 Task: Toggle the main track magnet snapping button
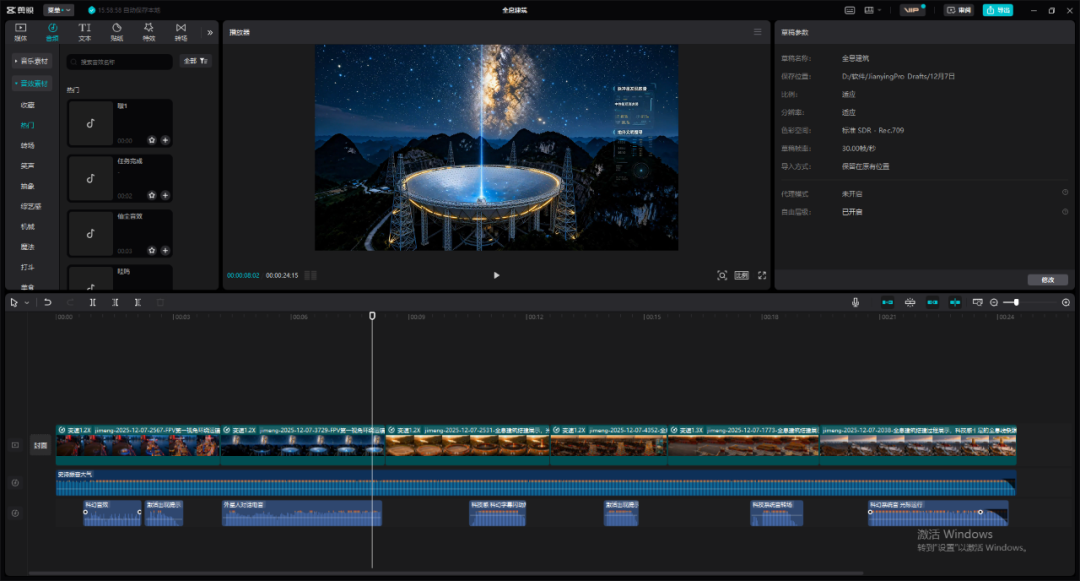click(887, 302)
